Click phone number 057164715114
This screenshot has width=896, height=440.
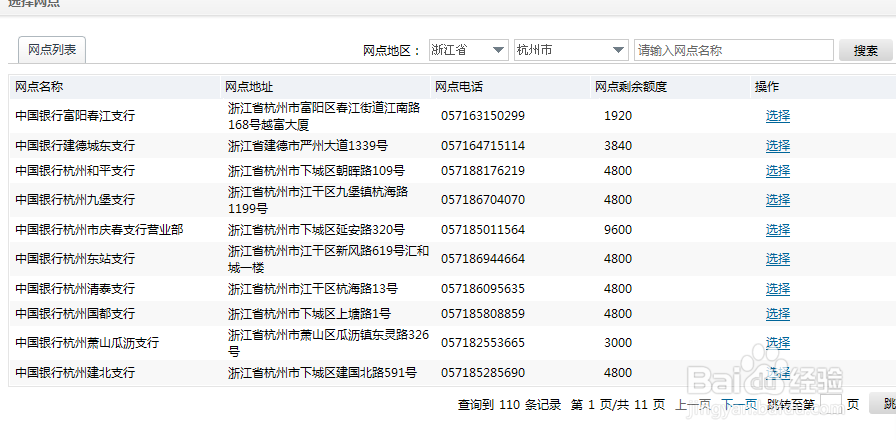483,146
